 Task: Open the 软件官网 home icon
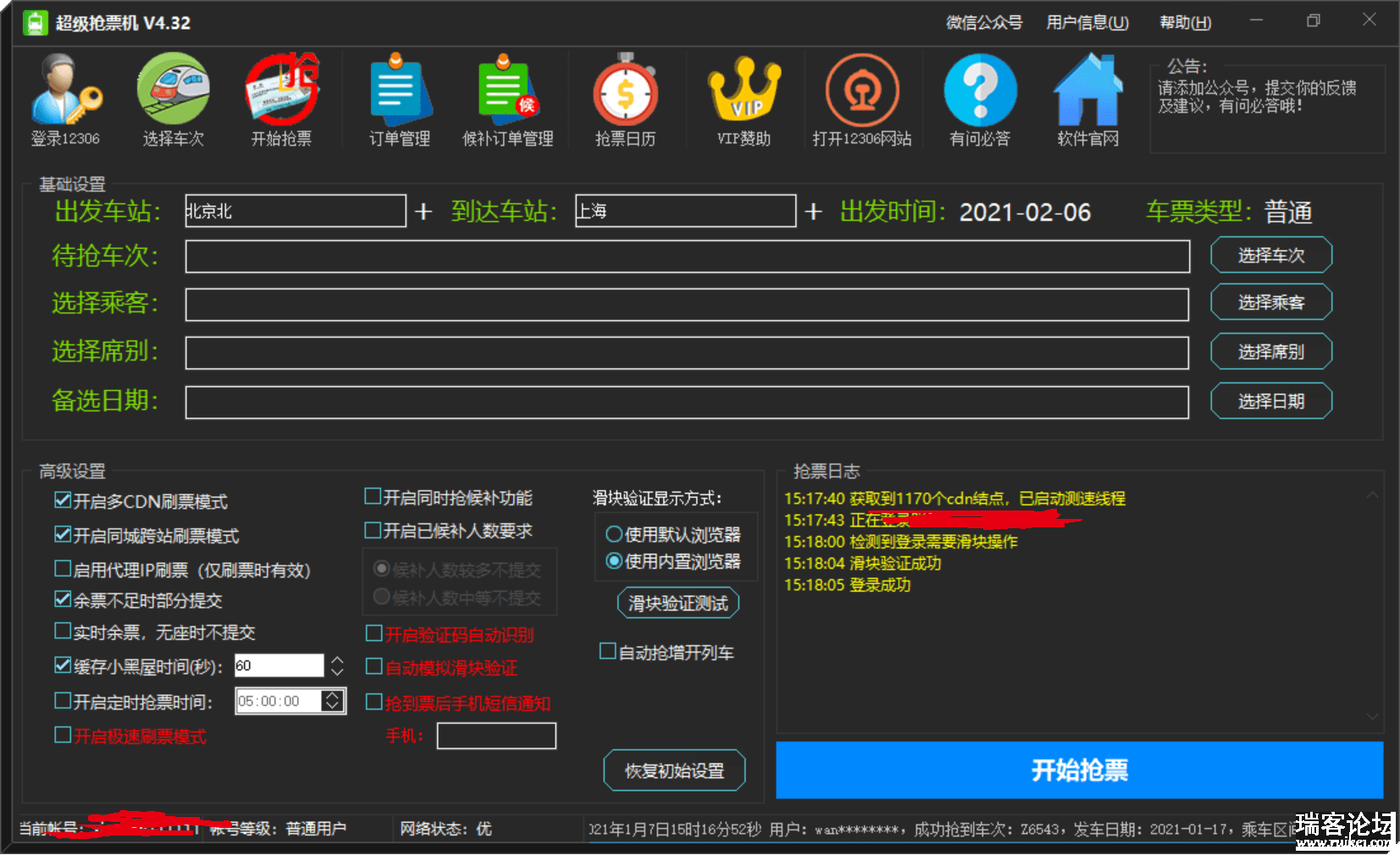tap(1087, 100)
